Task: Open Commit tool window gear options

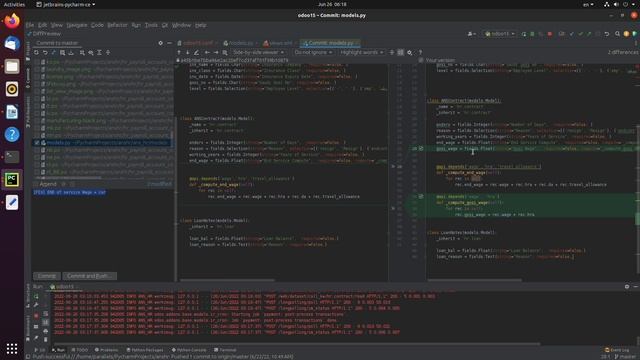Action: 160,43
